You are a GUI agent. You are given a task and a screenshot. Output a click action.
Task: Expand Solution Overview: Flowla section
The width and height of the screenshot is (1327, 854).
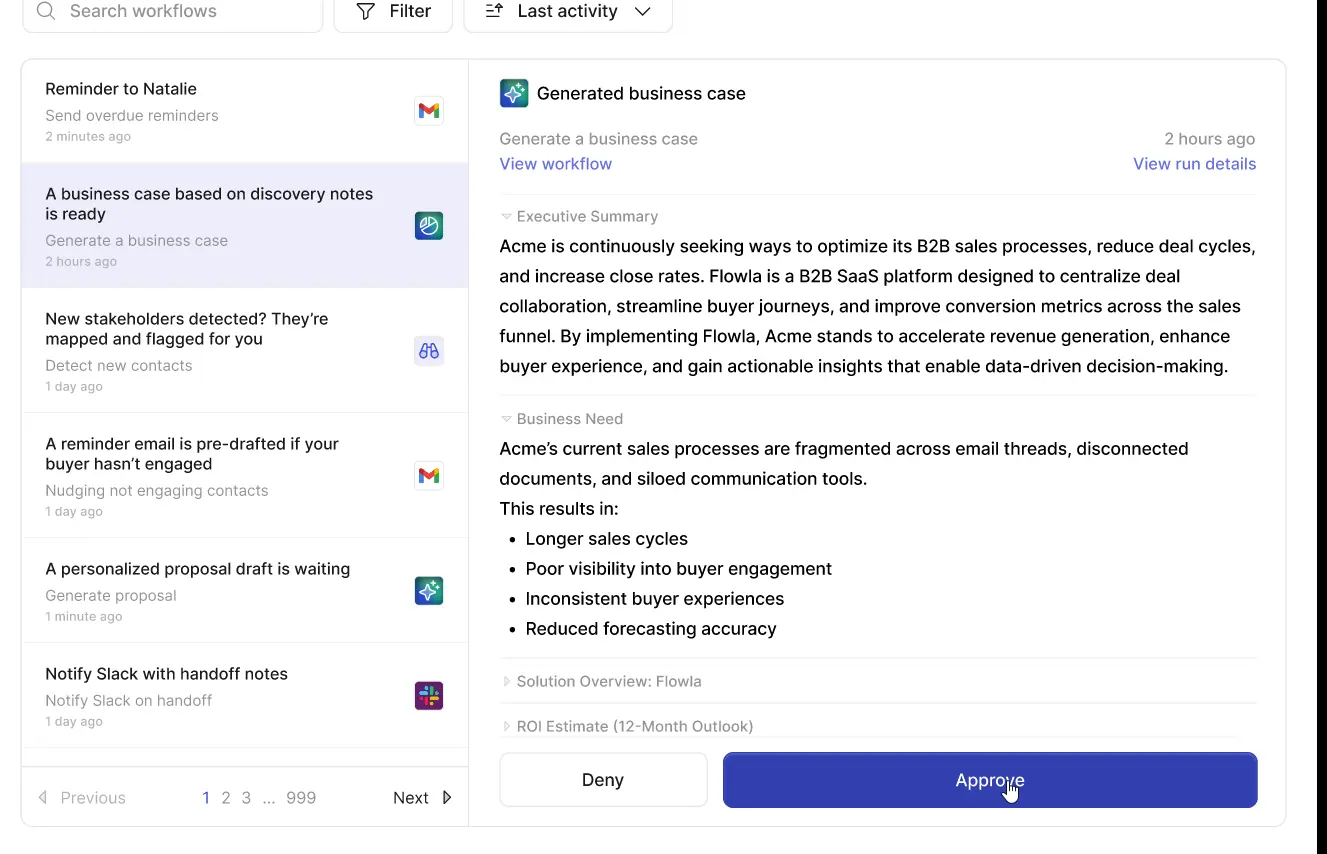[602, 682]
